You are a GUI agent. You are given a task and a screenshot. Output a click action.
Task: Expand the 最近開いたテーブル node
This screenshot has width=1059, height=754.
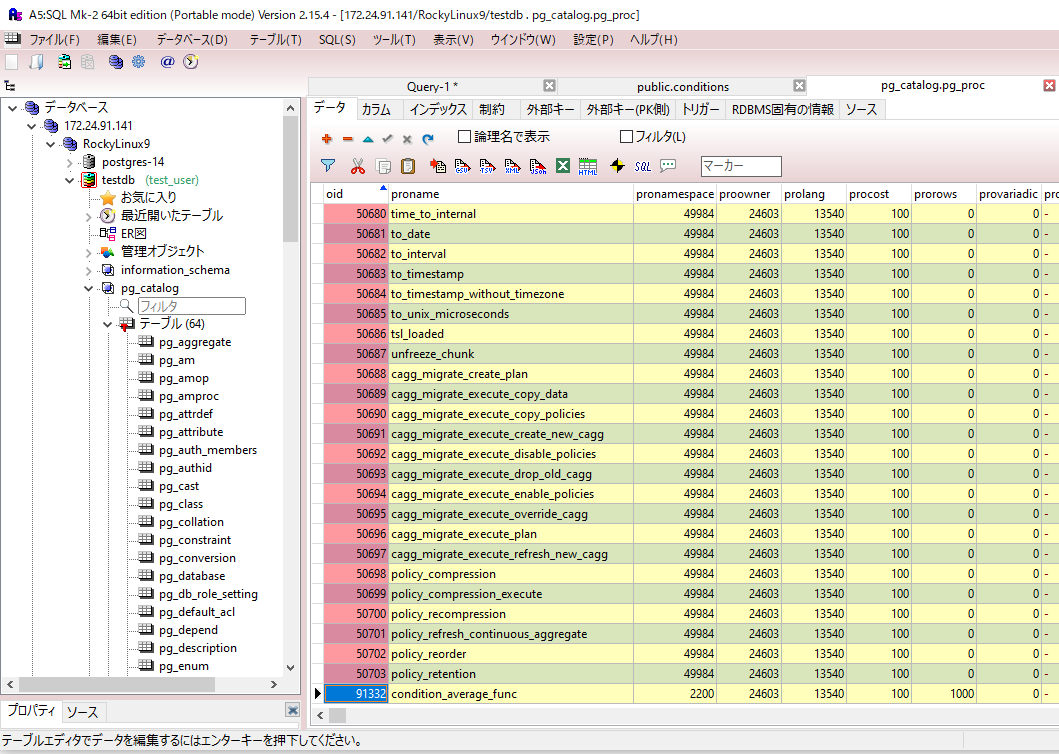88,216
